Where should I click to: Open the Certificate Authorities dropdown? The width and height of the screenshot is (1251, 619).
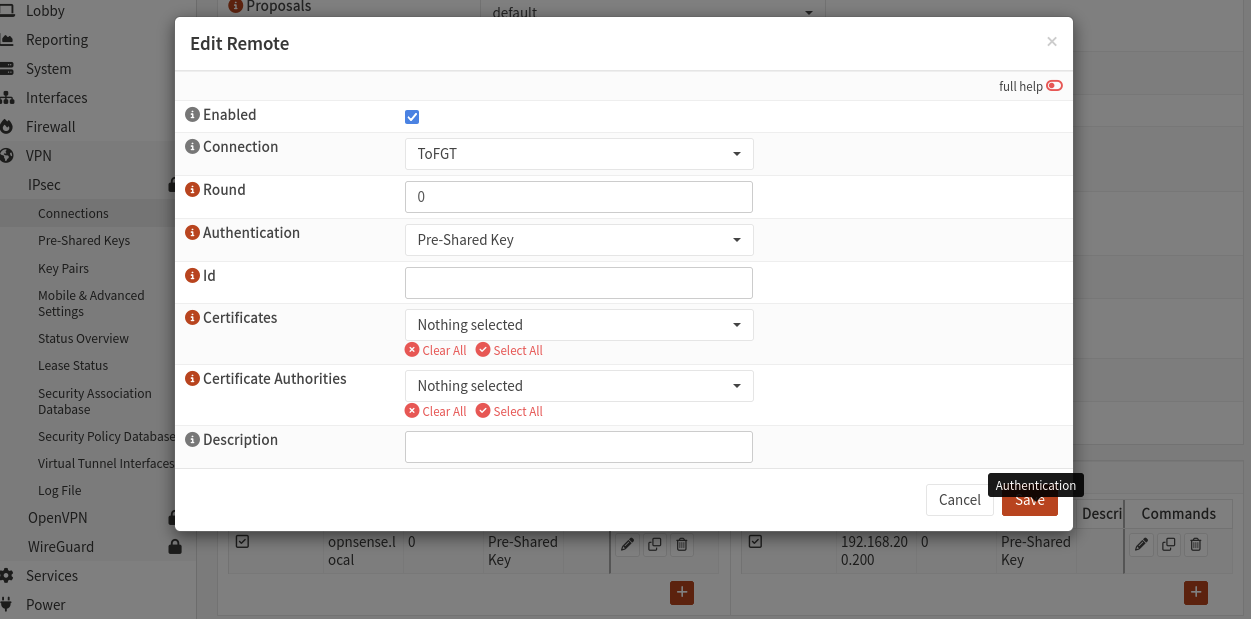[x=579, y=386]
